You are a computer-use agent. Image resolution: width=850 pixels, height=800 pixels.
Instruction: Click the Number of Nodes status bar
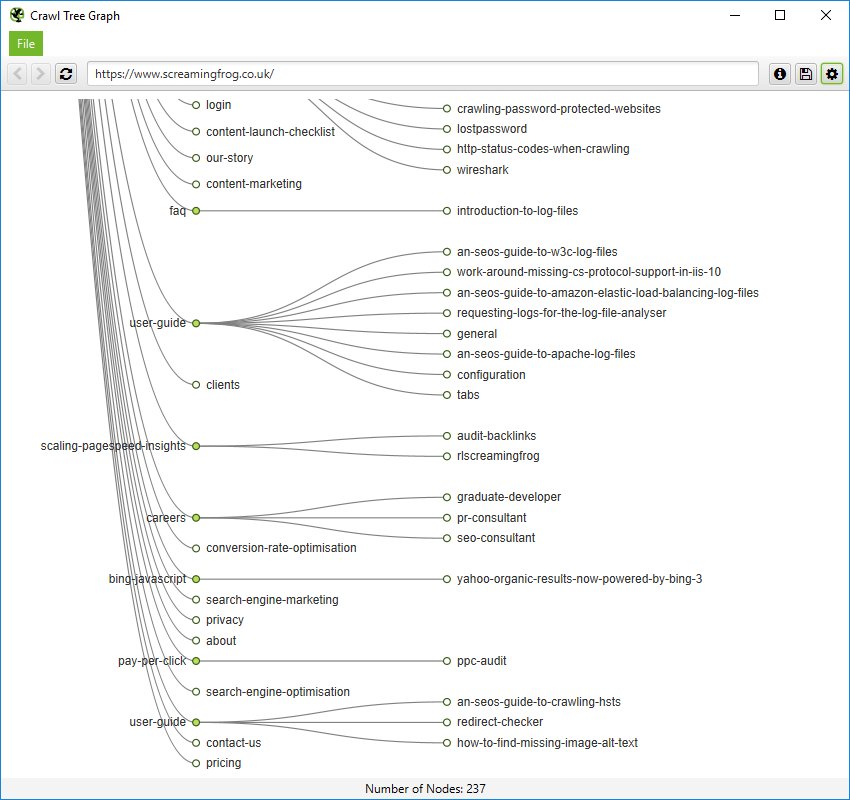425,786
